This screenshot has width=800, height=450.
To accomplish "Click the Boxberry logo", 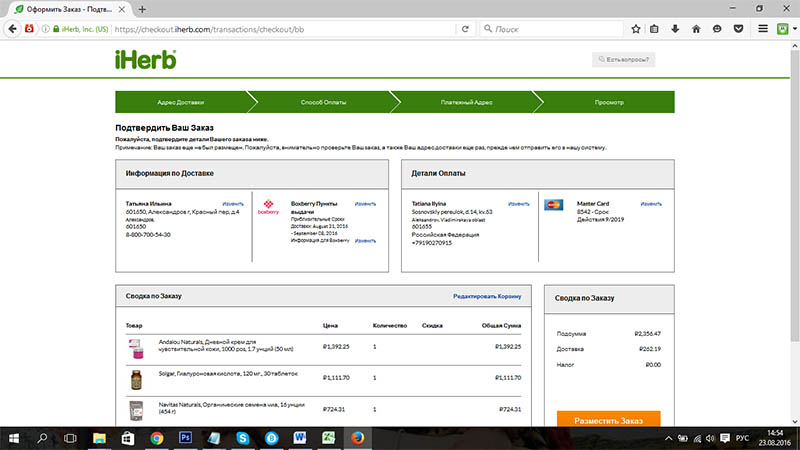I will [x=268, y=207].
